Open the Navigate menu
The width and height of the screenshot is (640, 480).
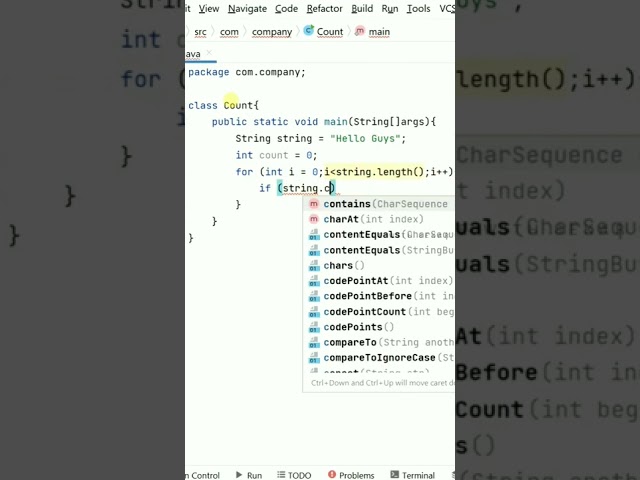click(247, 9)
